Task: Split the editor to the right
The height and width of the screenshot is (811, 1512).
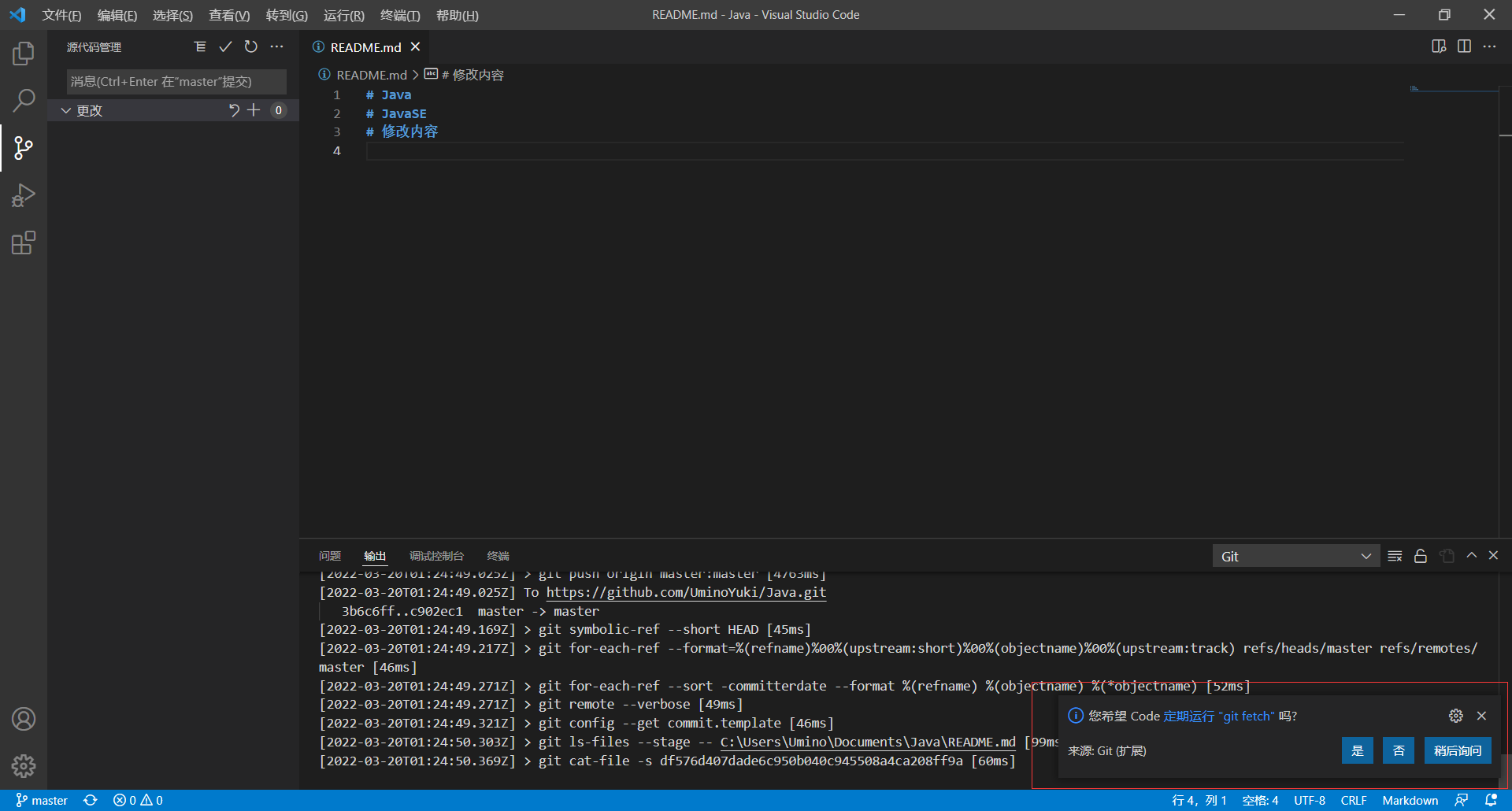Action: (x=1464, y=46)
